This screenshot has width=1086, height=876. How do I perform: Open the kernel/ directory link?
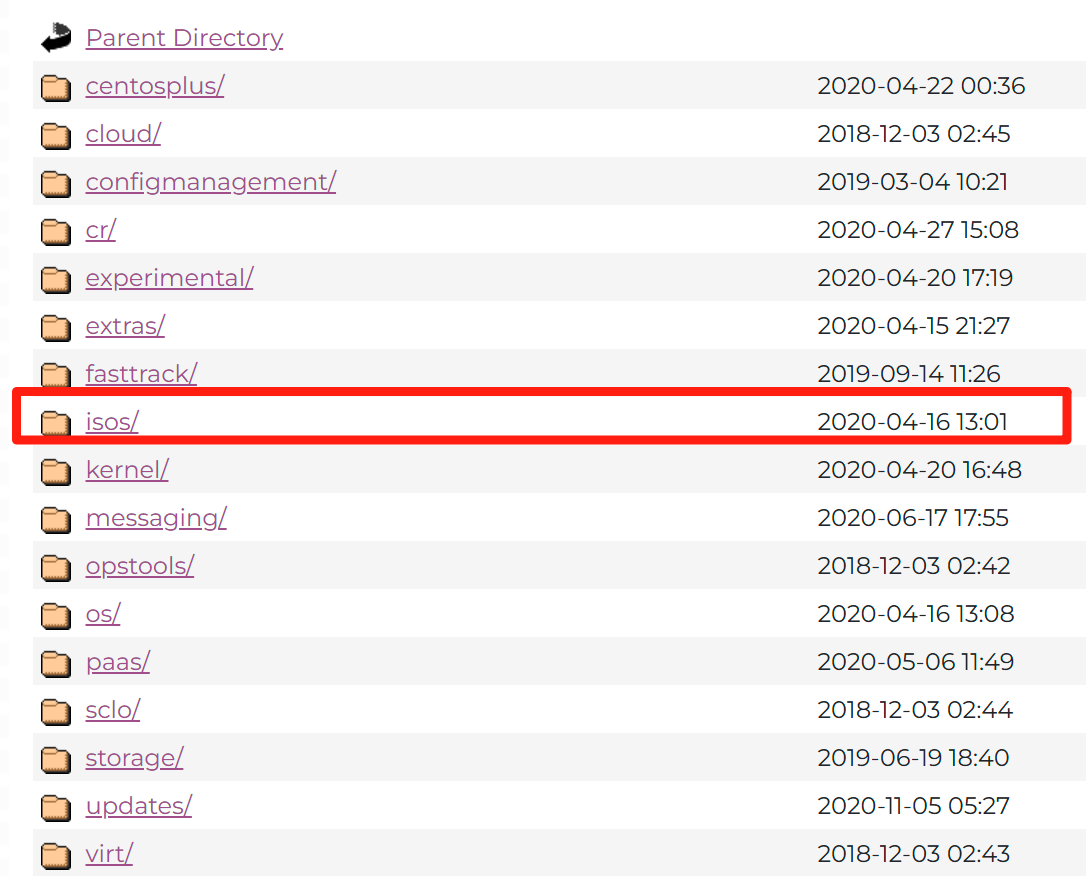pyautogui.click(x=127, y=470)
